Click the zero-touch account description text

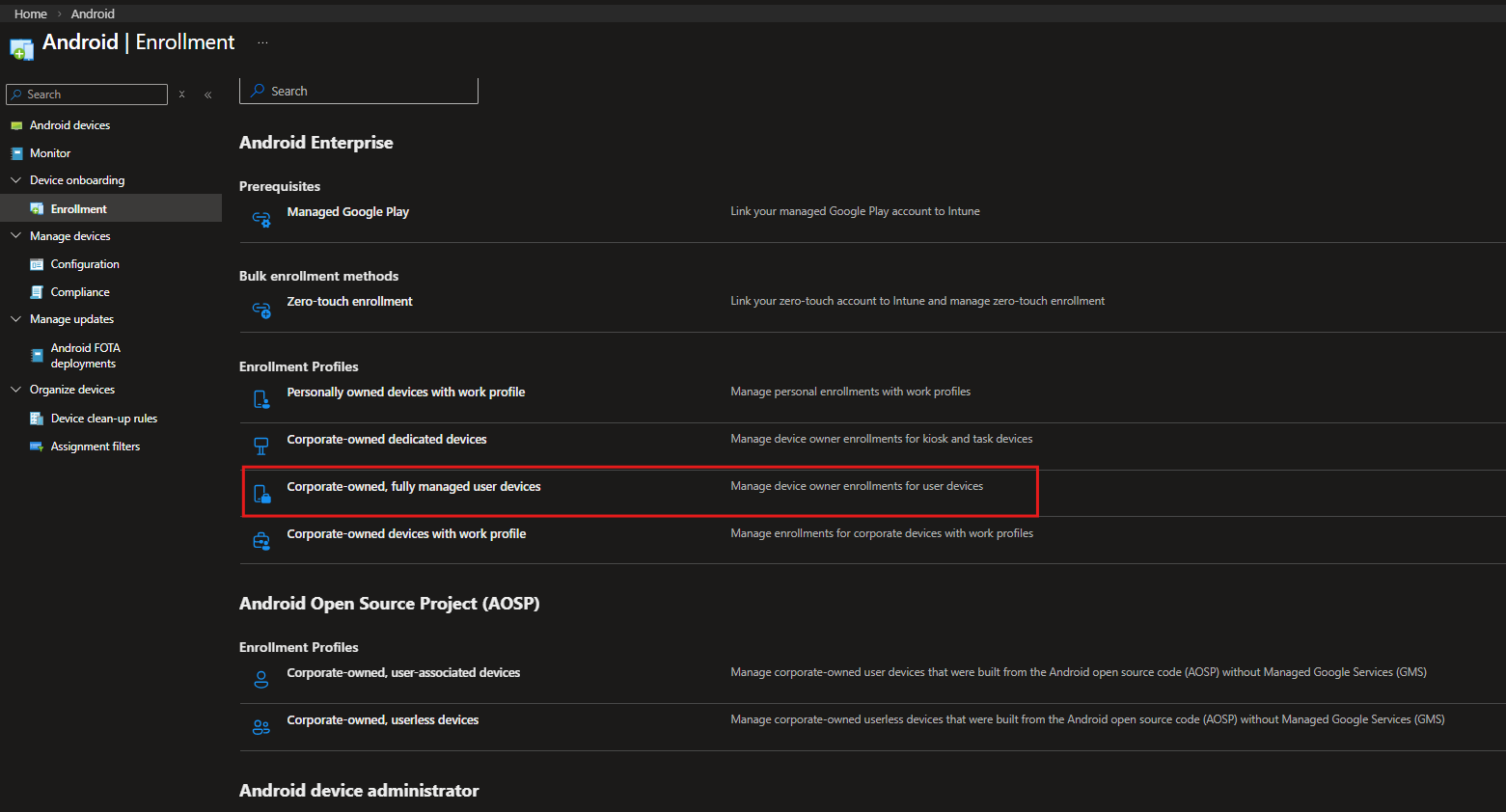tap(917, 301)
